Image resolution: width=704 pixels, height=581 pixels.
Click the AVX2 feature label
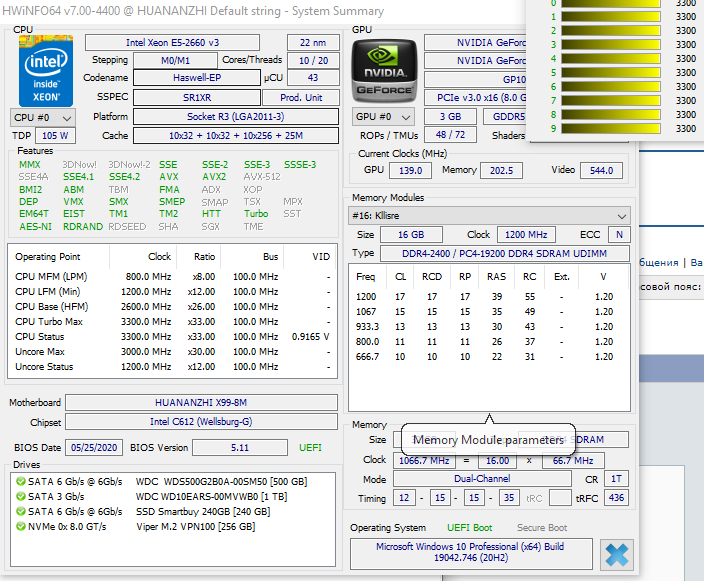[214, 177]
